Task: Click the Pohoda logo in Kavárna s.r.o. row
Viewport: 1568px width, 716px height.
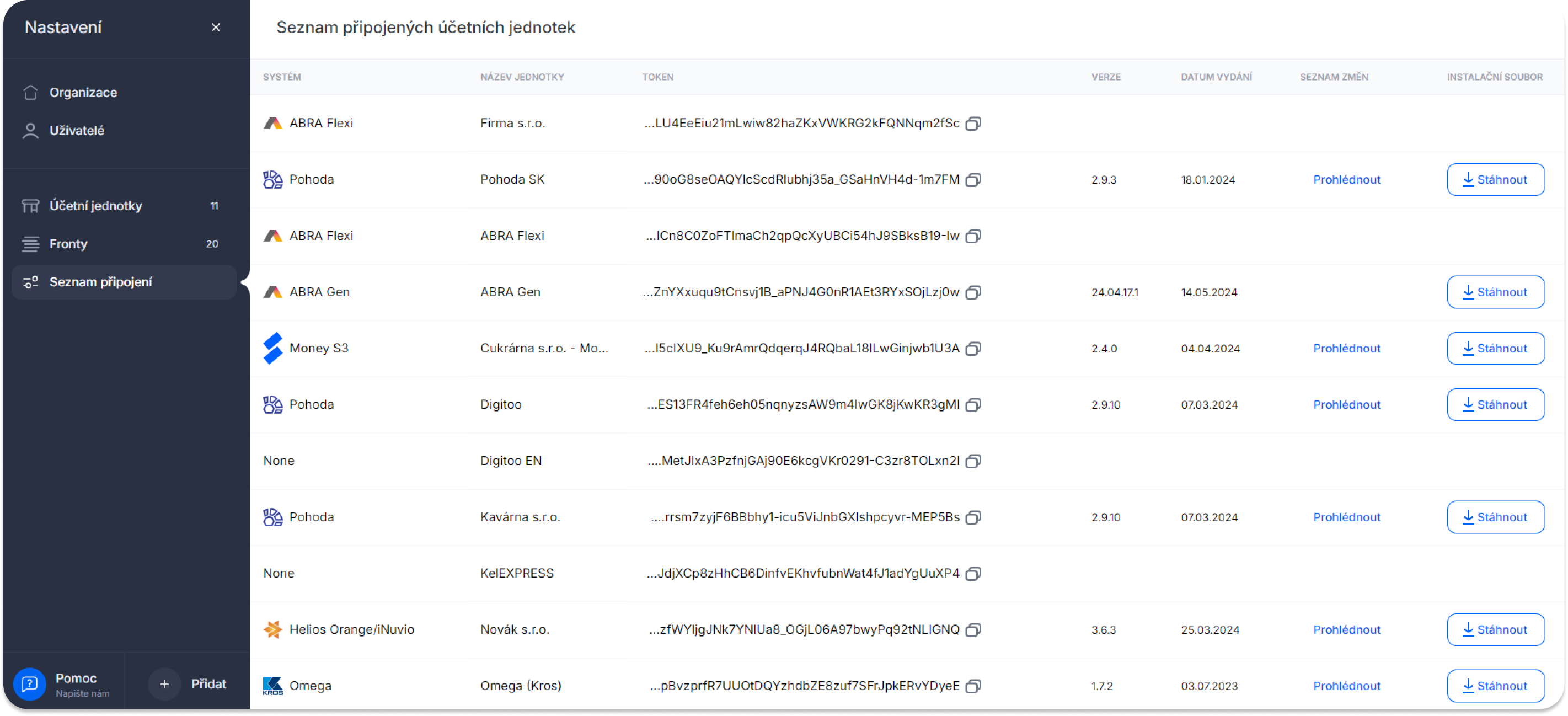Action: coord(272,517)
